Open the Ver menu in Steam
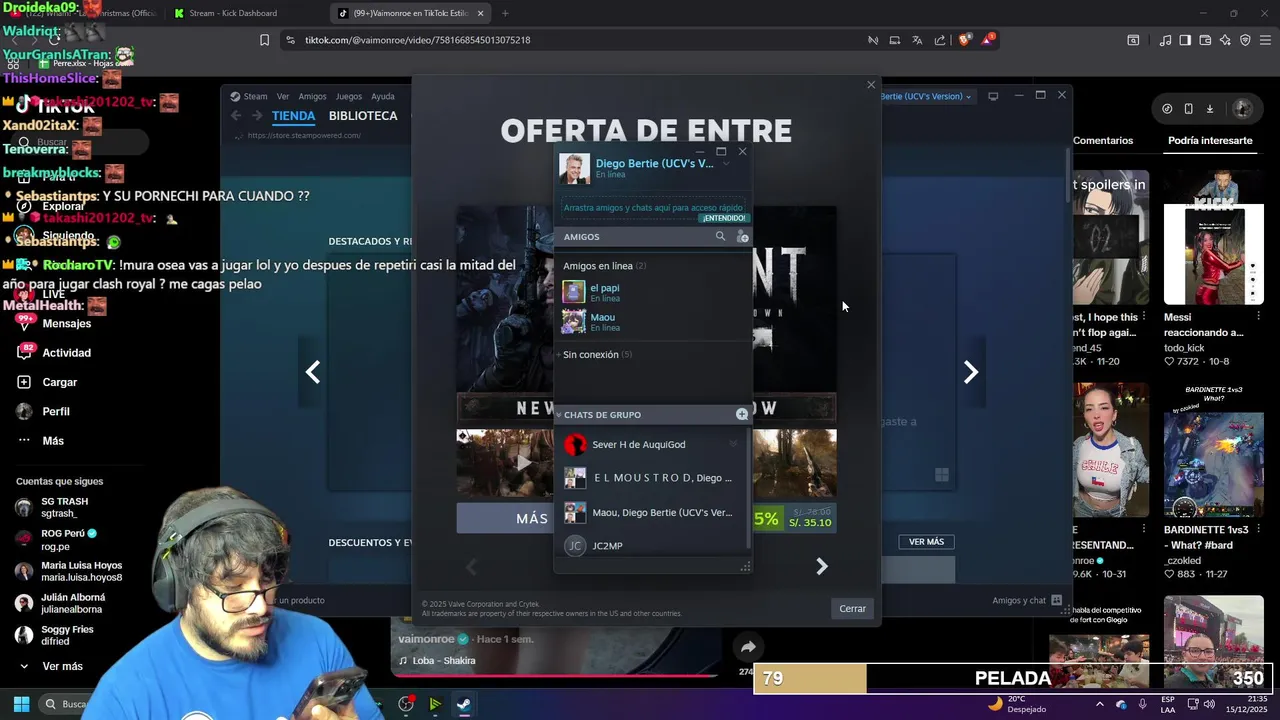Viewport: 1280px width, 720px height. tap(283, 96)
